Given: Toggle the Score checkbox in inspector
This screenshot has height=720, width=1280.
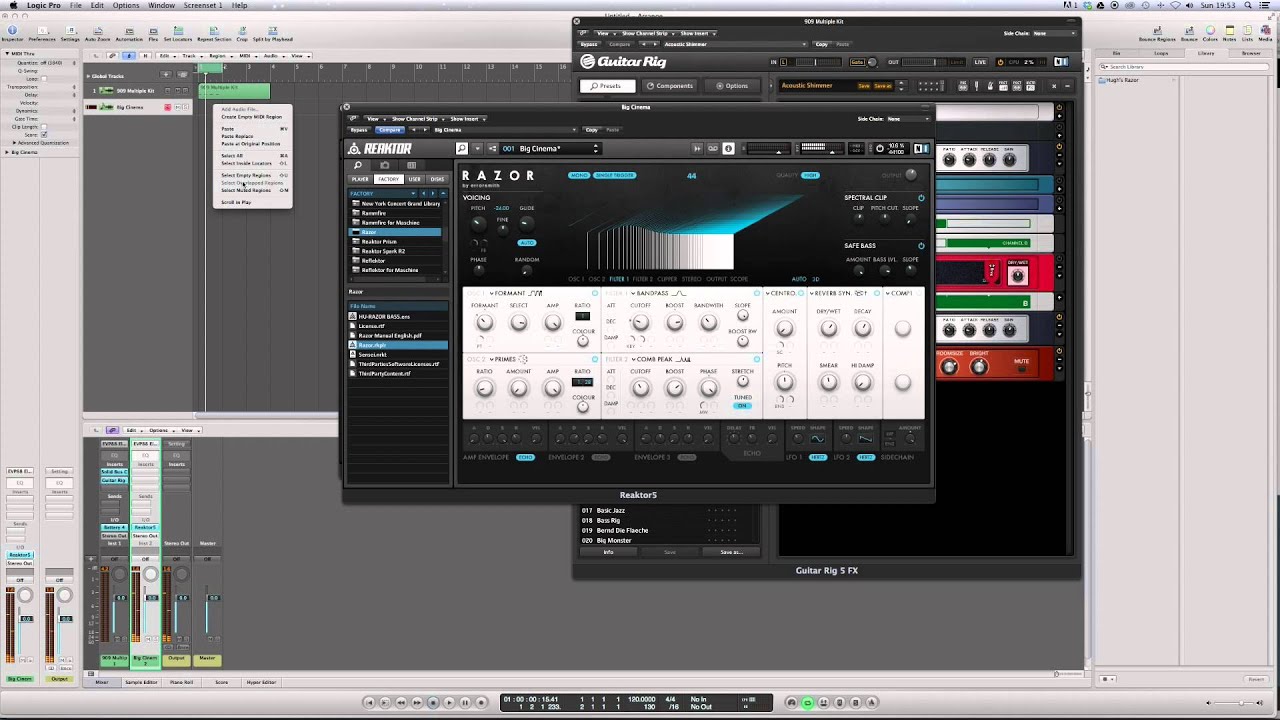Looking at the screenshot, I should tap(42, 133).
